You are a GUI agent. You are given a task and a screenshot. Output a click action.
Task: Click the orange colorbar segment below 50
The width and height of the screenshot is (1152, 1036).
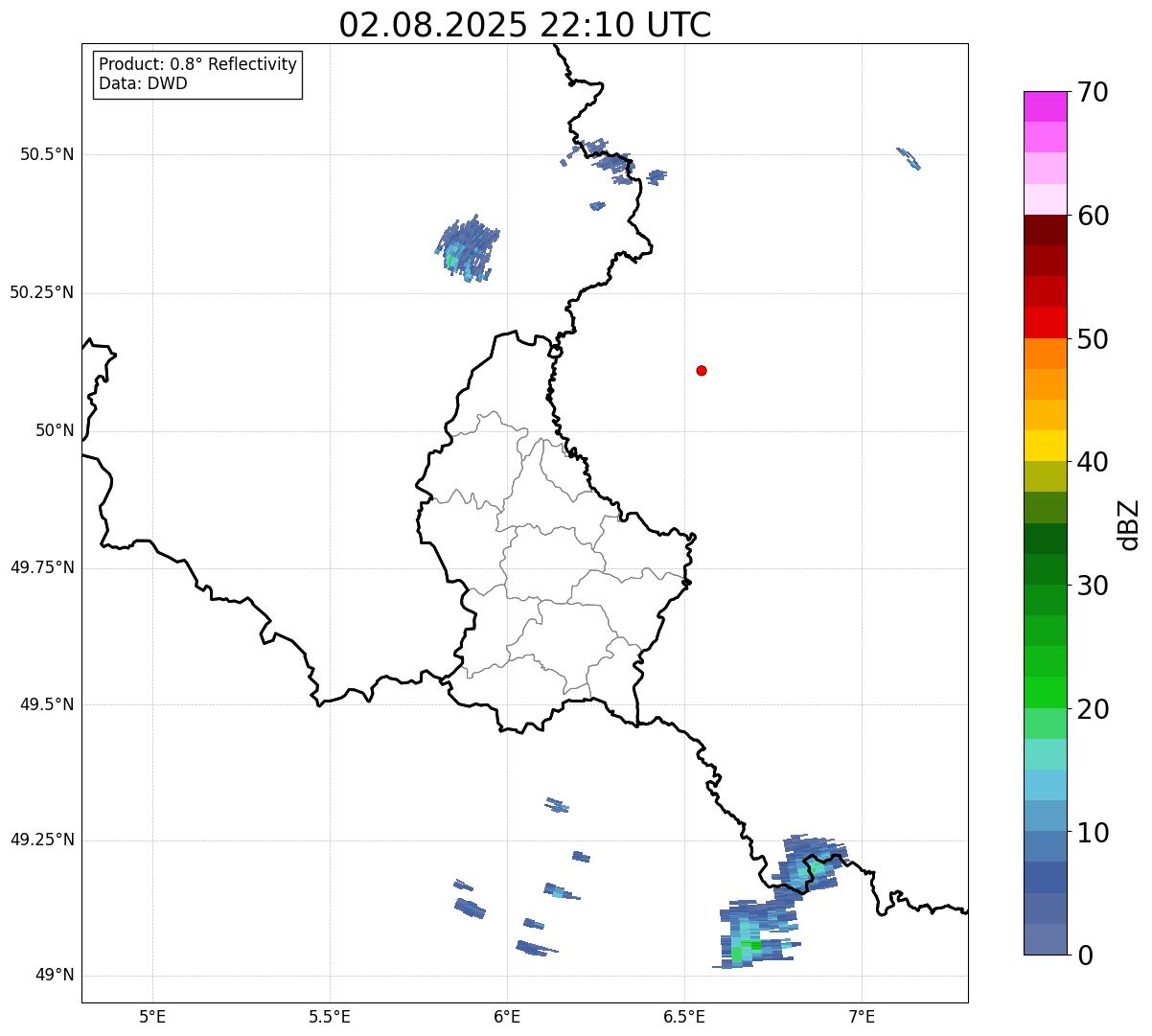[1045, 354]
